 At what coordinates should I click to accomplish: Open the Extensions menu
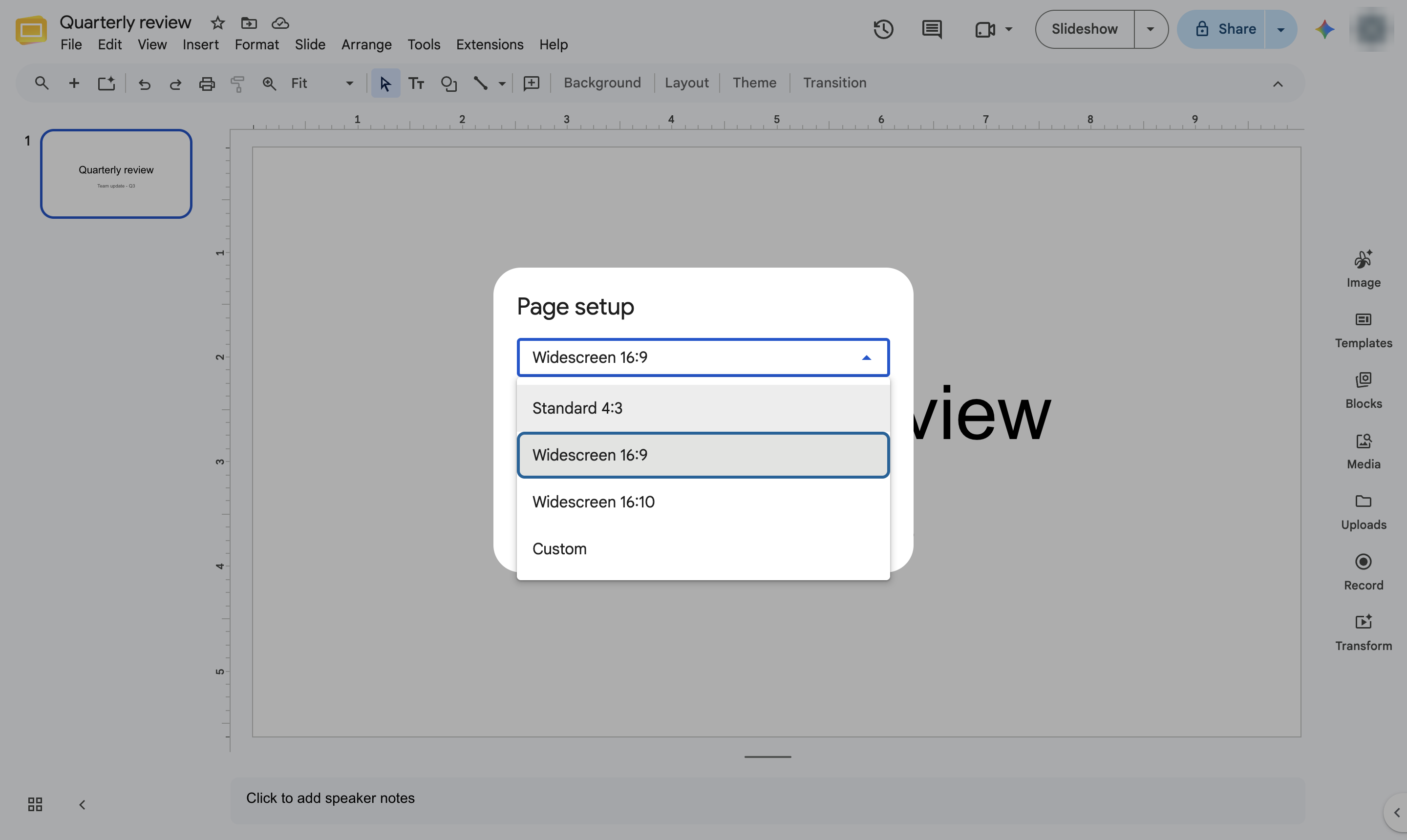490,45
